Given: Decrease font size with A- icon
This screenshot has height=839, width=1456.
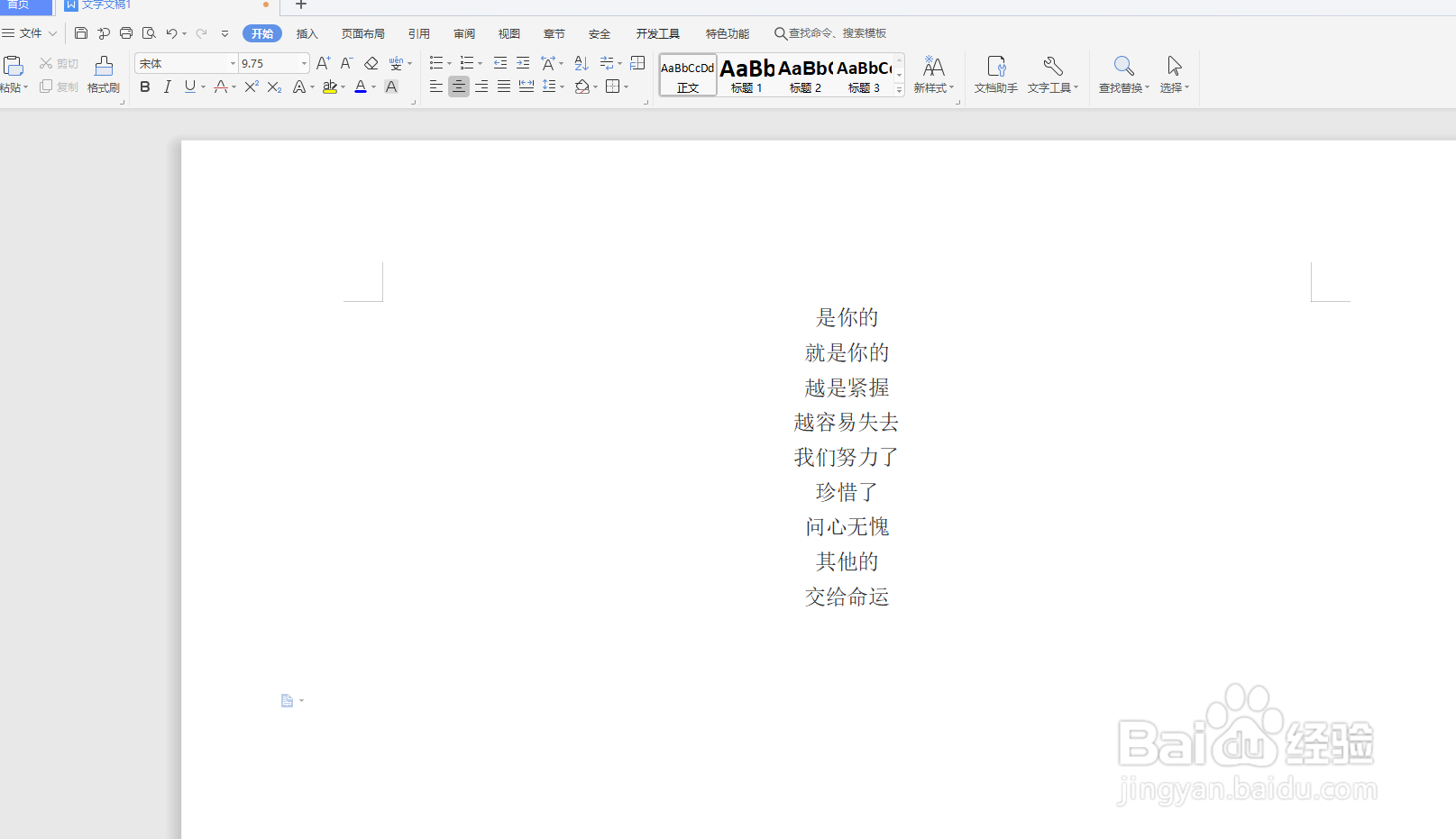Looking at the screenshot, I should pos(346,63).
